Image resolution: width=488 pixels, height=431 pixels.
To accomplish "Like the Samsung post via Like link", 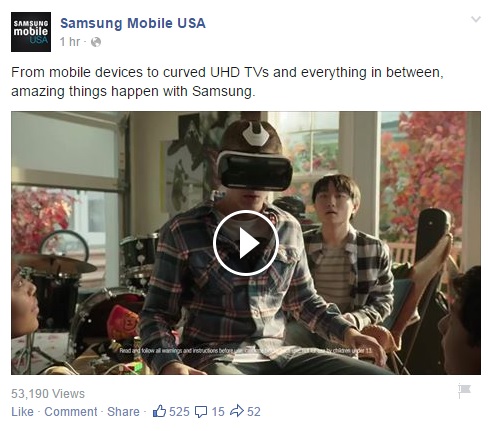I will 22,412.
